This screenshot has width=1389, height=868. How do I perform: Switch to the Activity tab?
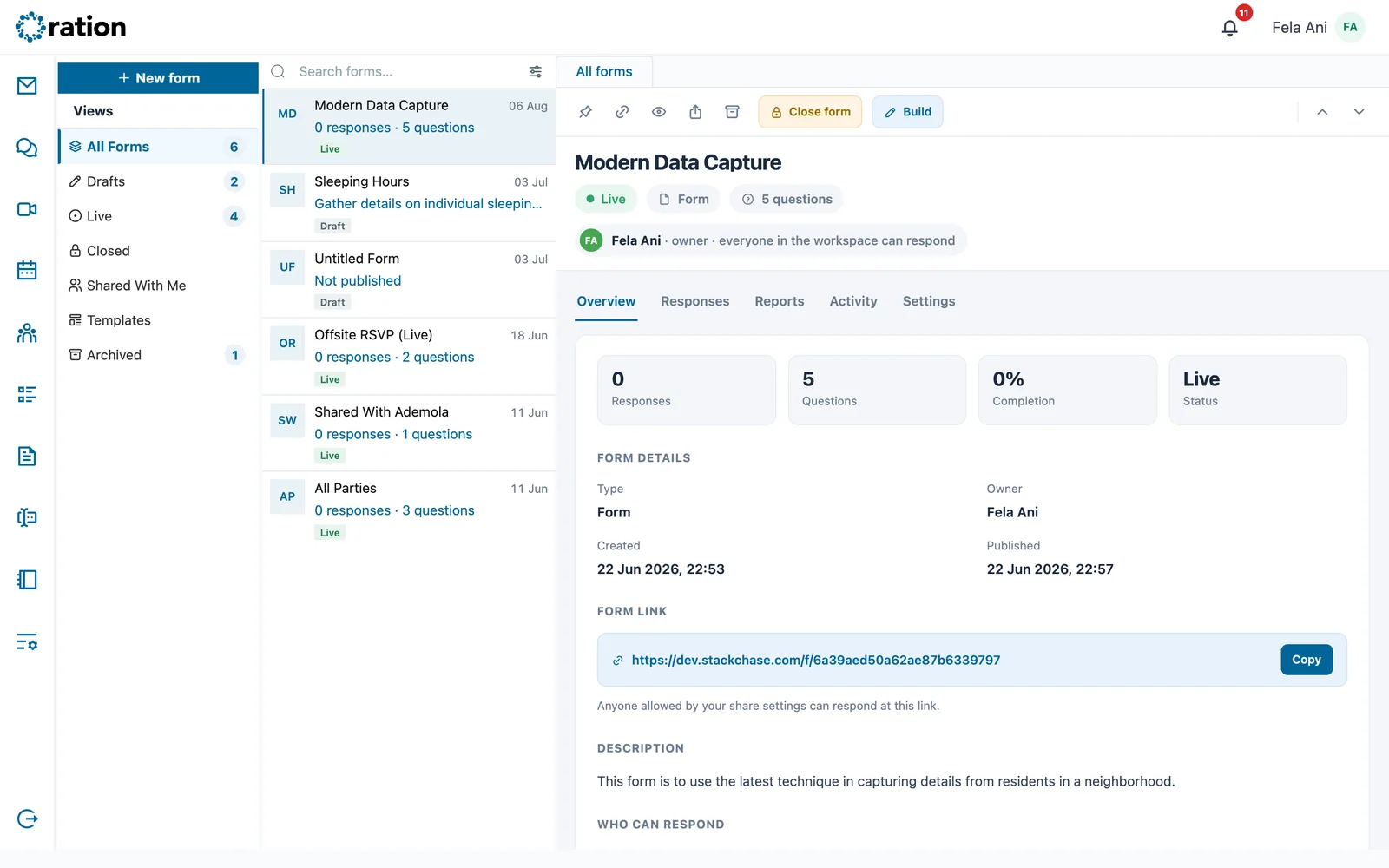853,301
